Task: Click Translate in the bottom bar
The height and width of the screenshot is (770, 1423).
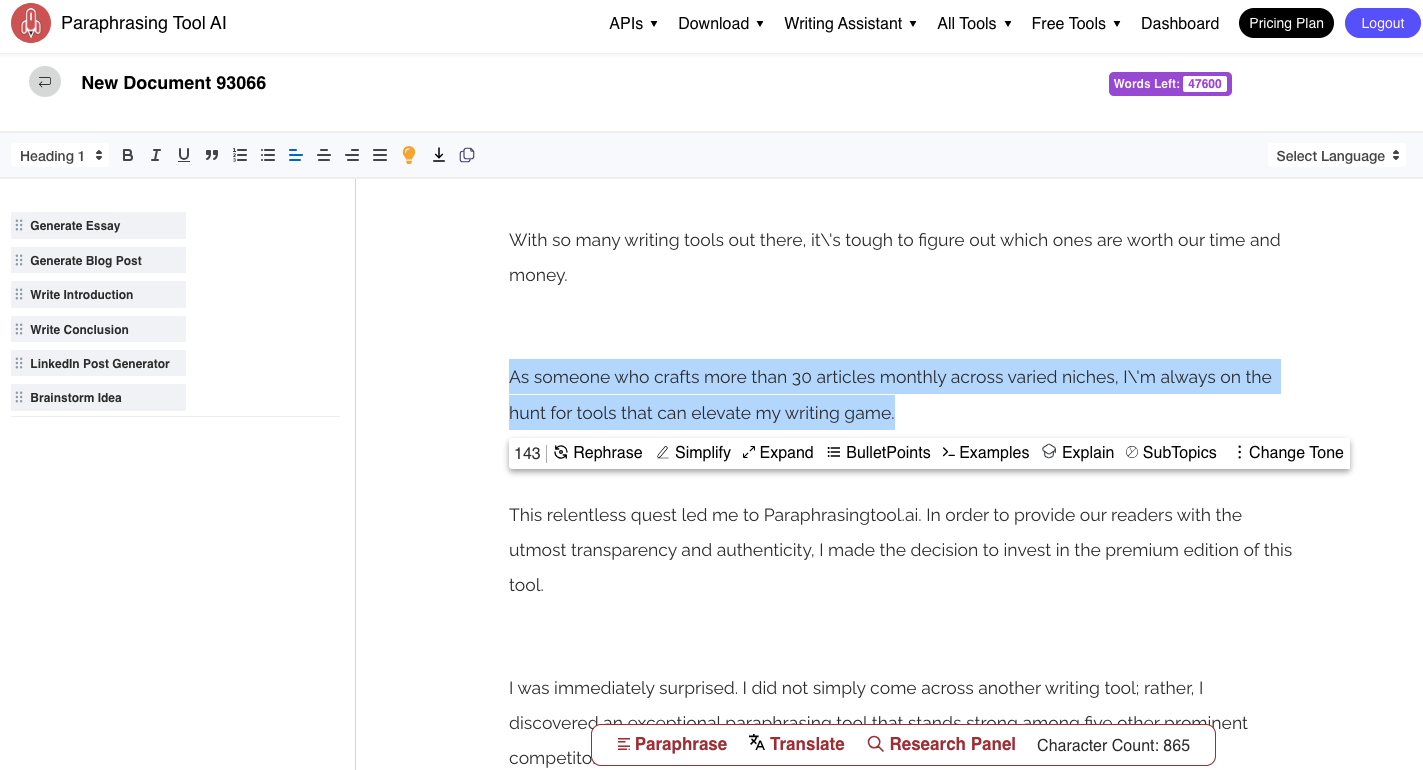Action: tap(797, 744)
